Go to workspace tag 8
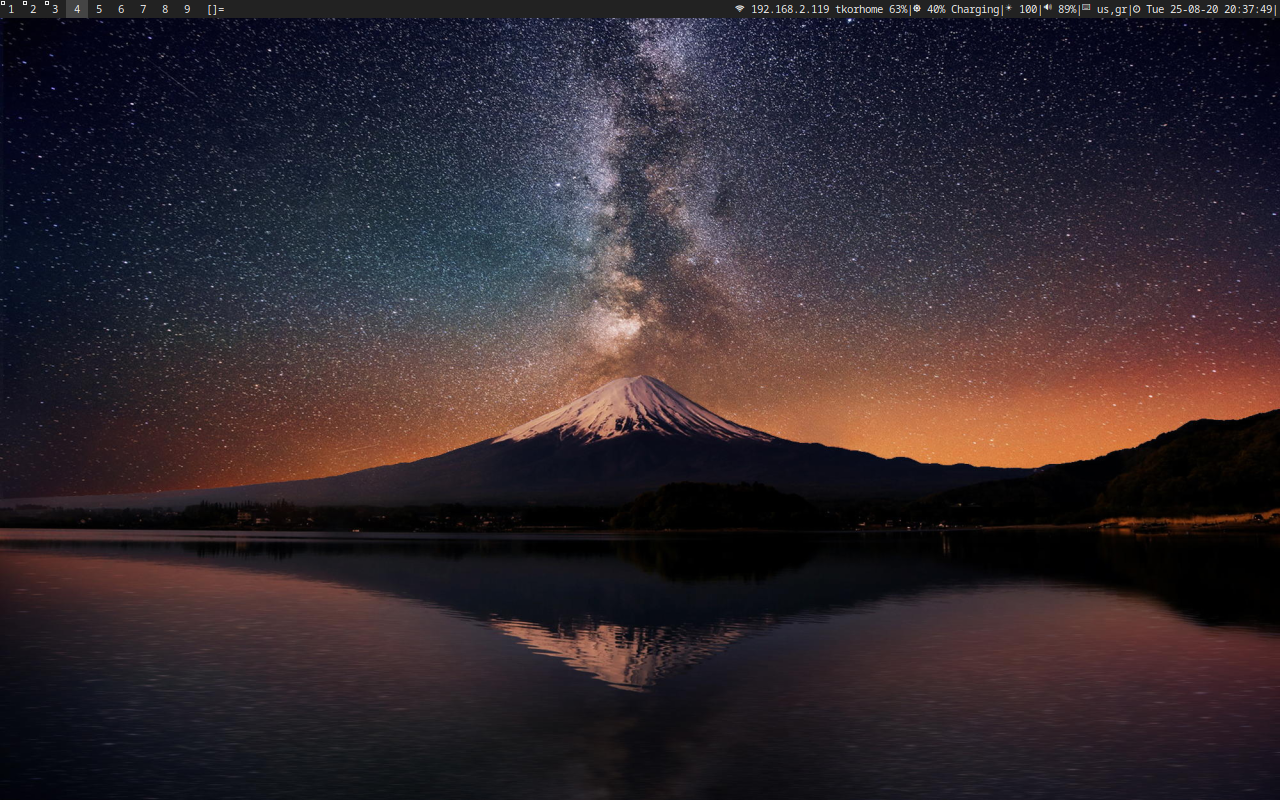 [165, 9]
